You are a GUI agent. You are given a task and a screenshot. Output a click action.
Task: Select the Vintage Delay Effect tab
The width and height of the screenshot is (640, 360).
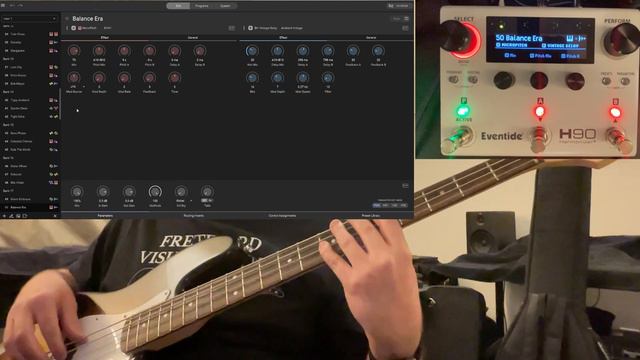click(x=283, y=38)
